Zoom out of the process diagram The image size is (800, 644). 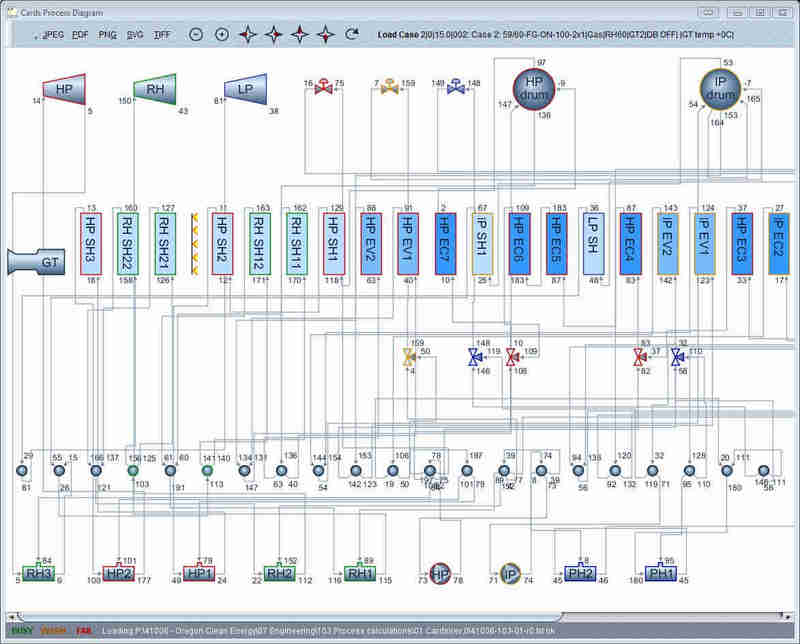pos(196,35)
